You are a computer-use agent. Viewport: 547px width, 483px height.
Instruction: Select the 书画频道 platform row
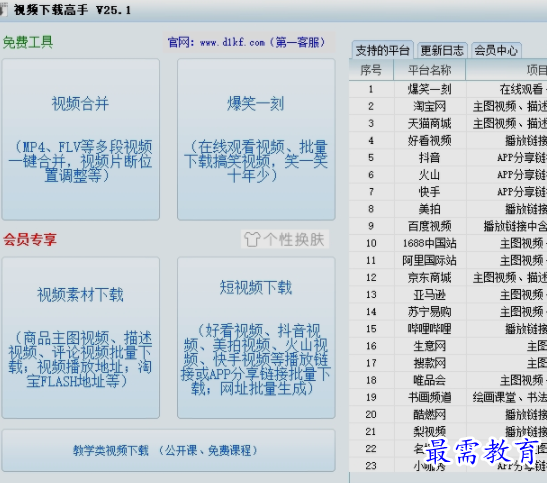[x=429, y=397]
